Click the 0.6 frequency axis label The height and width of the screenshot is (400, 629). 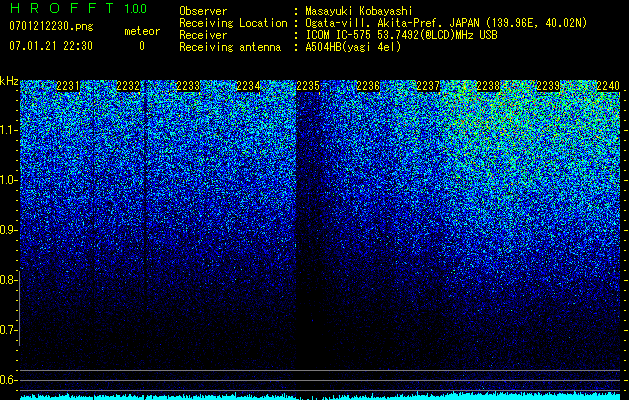click(x=8, y=380)
